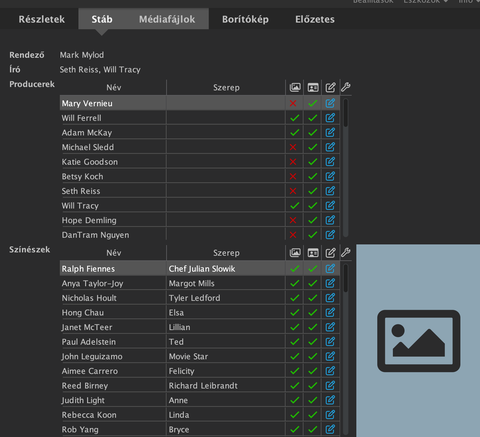Click actors table edit column header icon
The height and width of the screenshot is (437, 480).
pos(330,253)
